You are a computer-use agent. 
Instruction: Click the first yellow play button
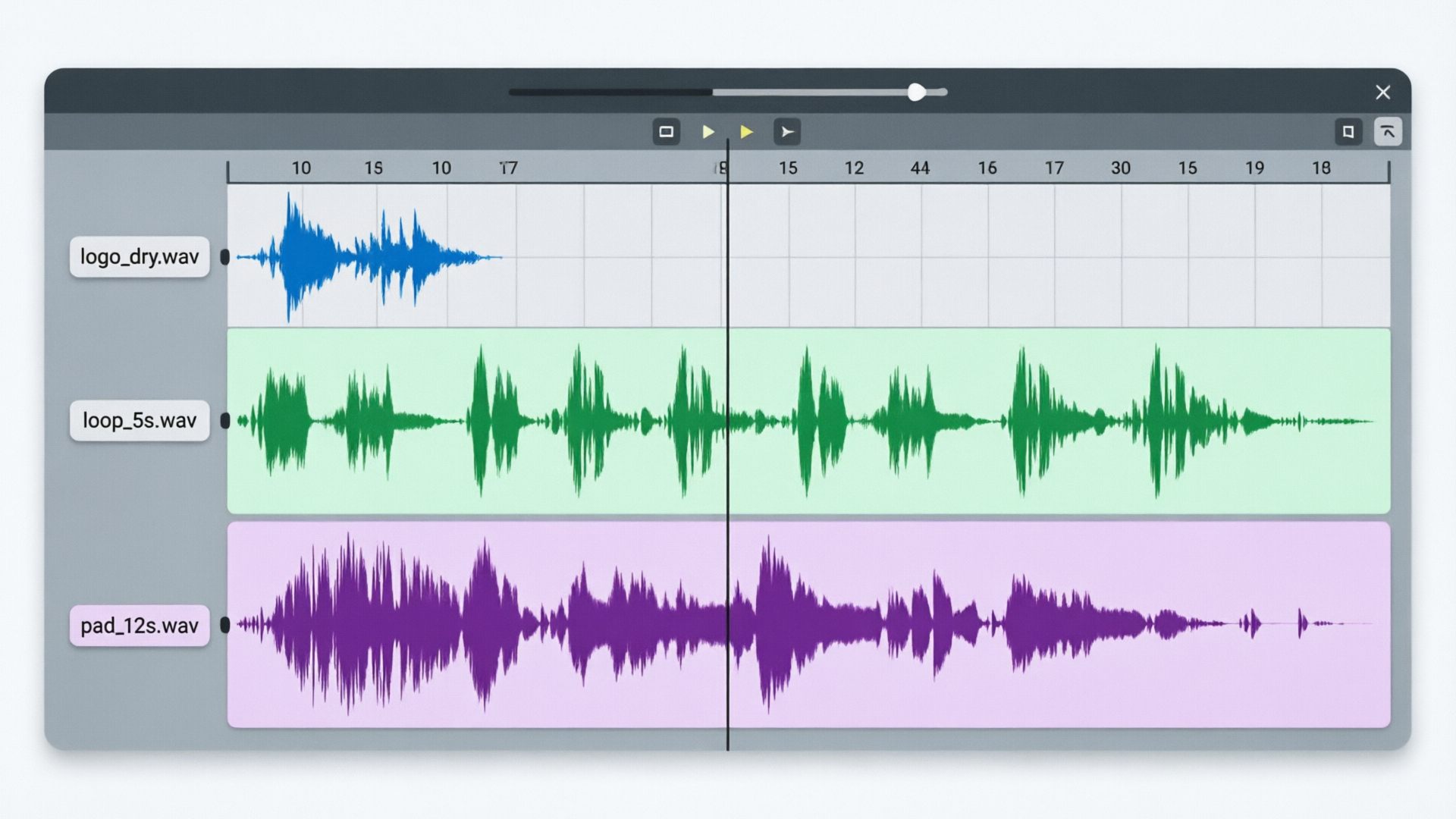click(708, 132)
